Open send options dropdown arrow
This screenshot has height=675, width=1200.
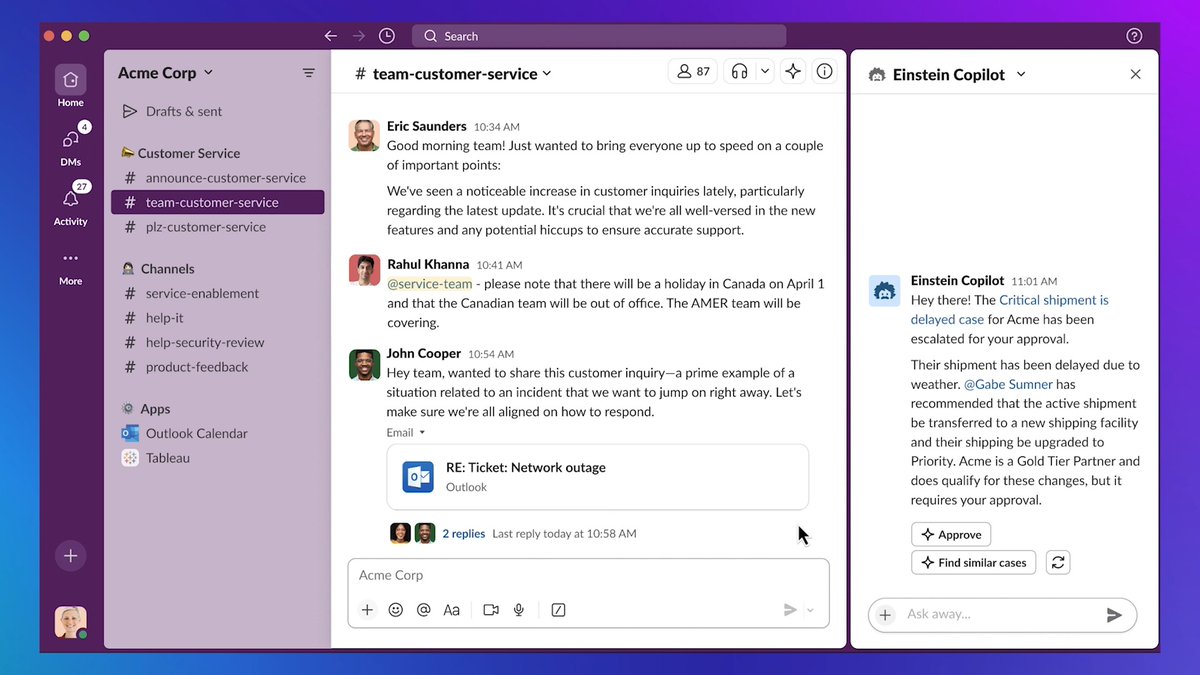[x=811, y=610]
